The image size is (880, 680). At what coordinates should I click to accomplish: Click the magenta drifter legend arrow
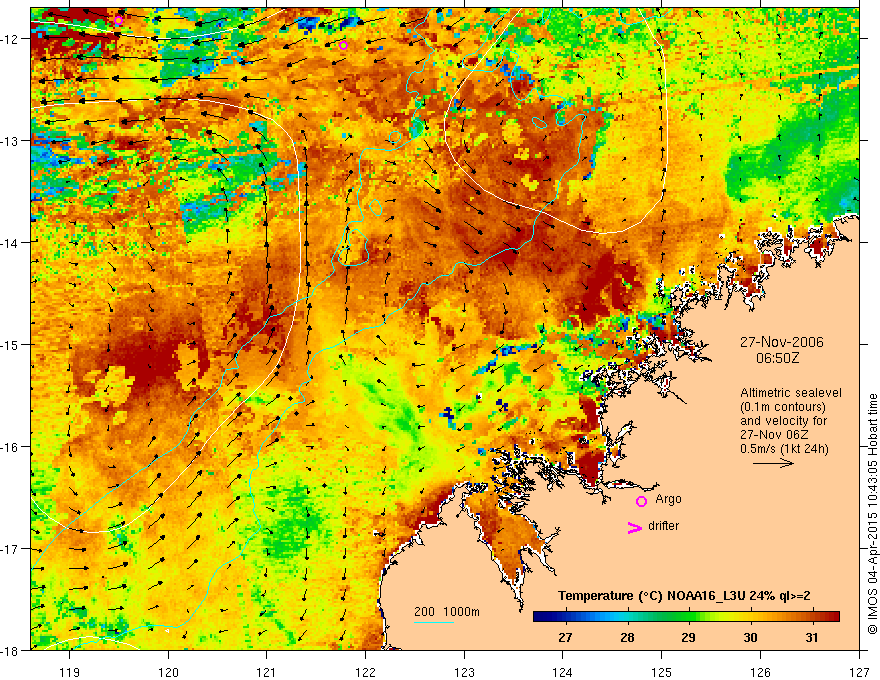point(635,527)
